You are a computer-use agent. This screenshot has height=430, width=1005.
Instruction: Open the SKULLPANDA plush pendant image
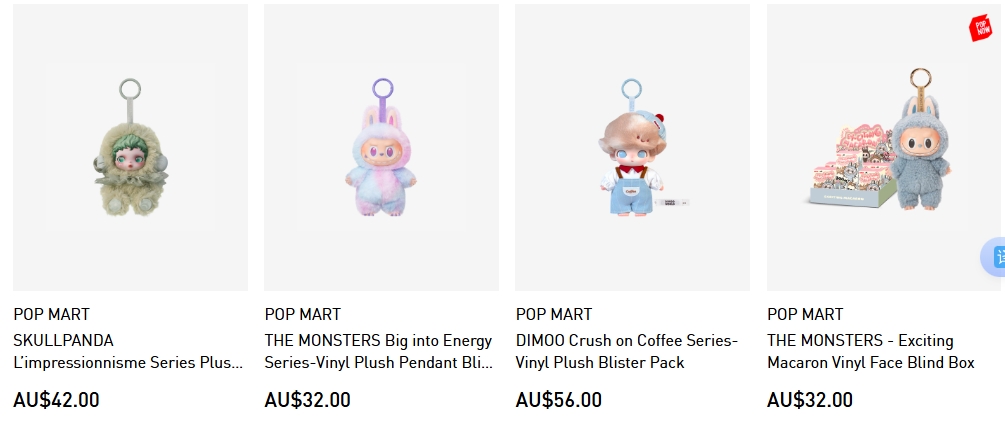(130, 147)
